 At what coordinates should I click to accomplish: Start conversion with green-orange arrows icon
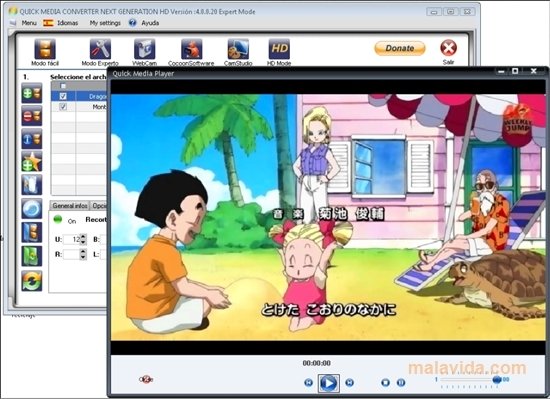(32, 281)
